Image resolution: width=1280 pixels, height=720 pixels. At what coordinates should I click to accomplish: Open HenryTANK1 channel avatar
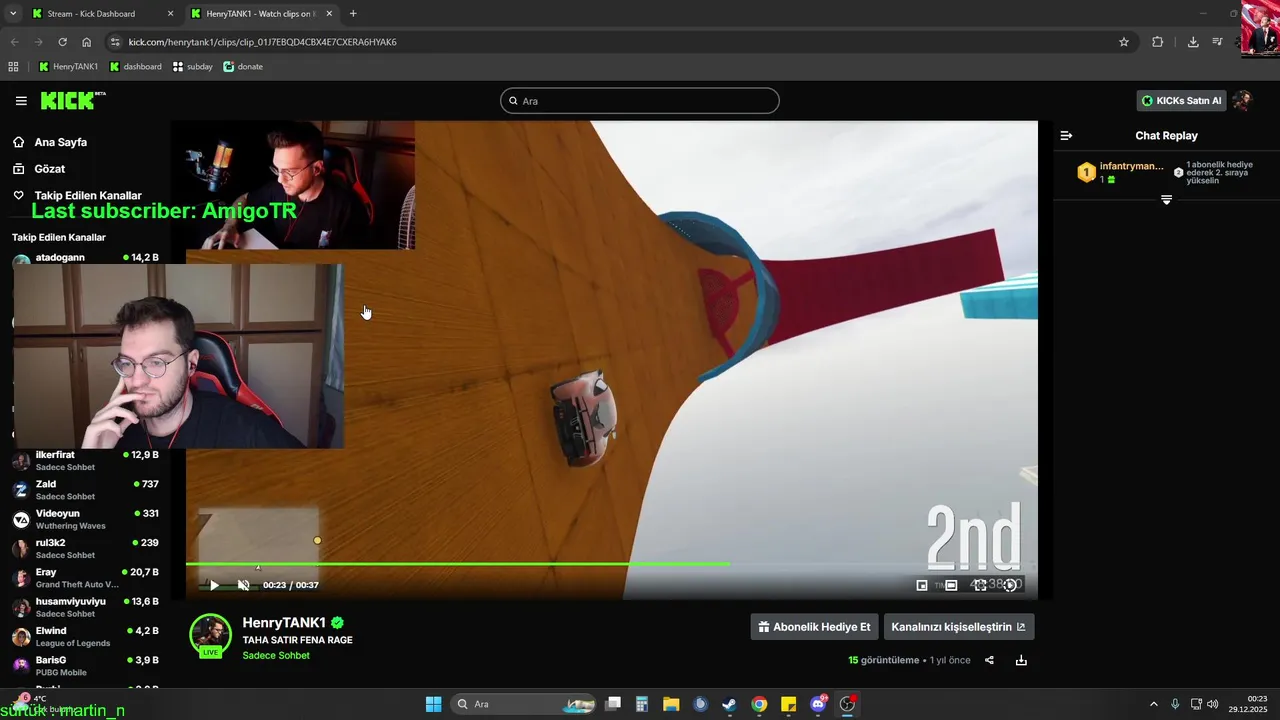click(x=210, y=635)
